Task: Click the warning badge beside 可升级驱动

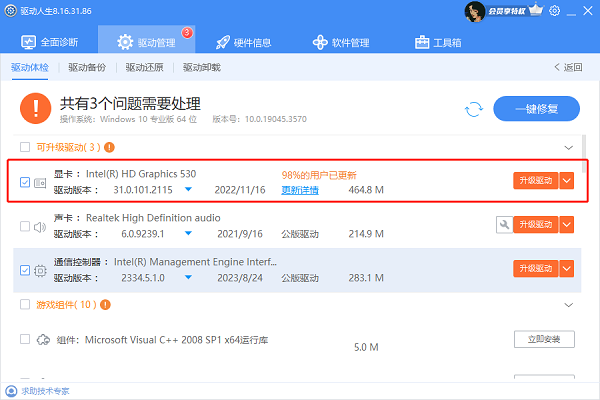Action: click(x=109, y=147)
